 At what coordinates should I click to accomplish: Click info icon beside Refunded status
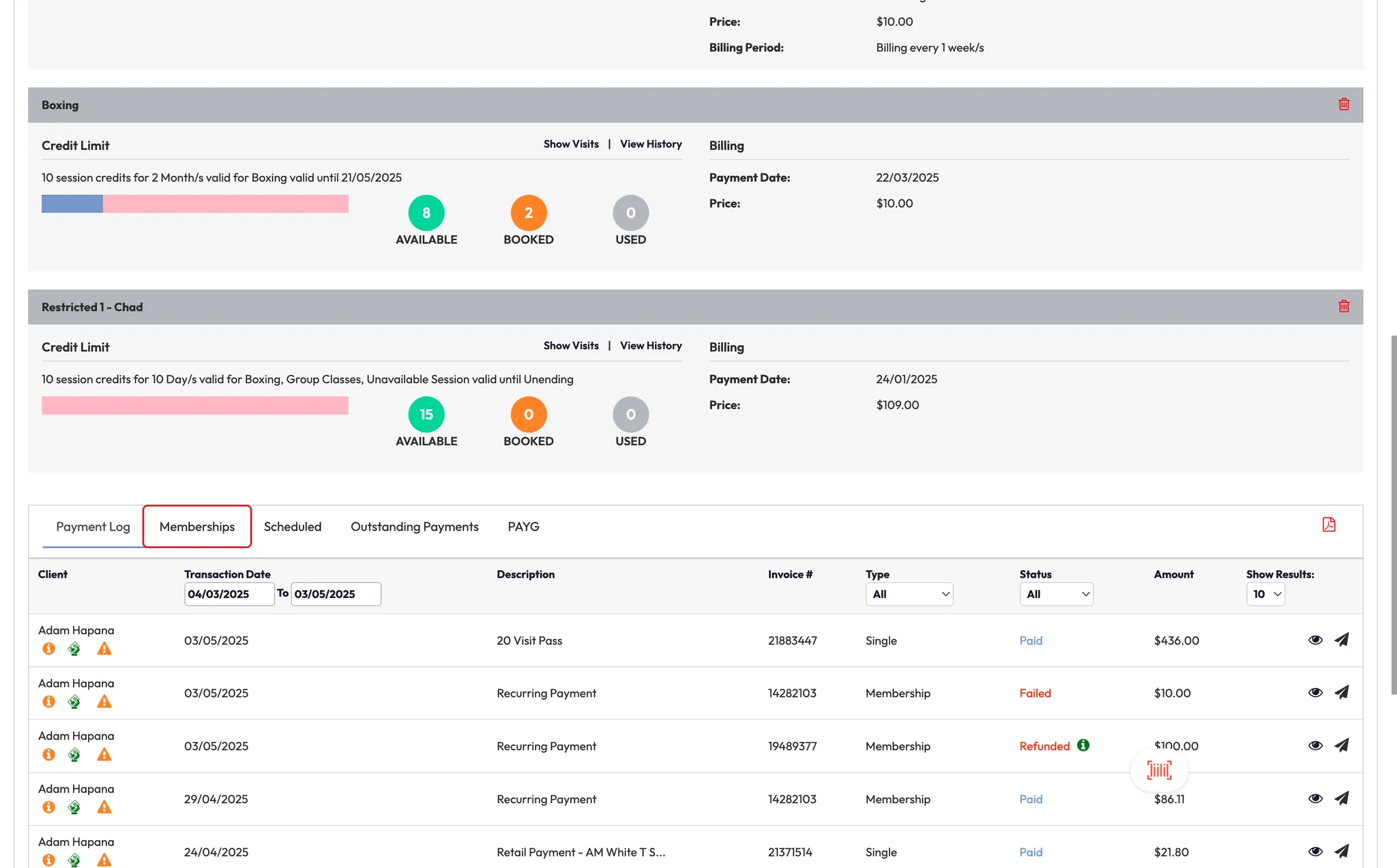1083,745
